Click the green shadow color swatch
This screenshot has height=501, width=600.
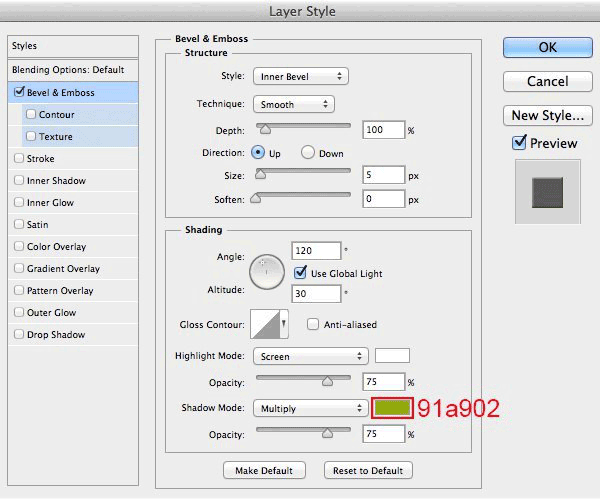pyautogui.click(x=392, y=408)
